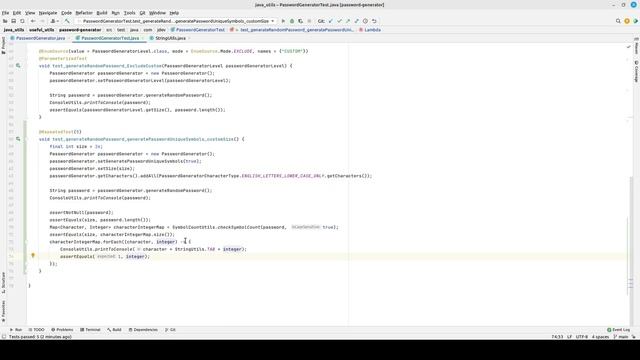This screenshot has width=640, height=360.
Task: Select the PasswordGeneratorTest.java tab
Action: click(x=110, y=38)
